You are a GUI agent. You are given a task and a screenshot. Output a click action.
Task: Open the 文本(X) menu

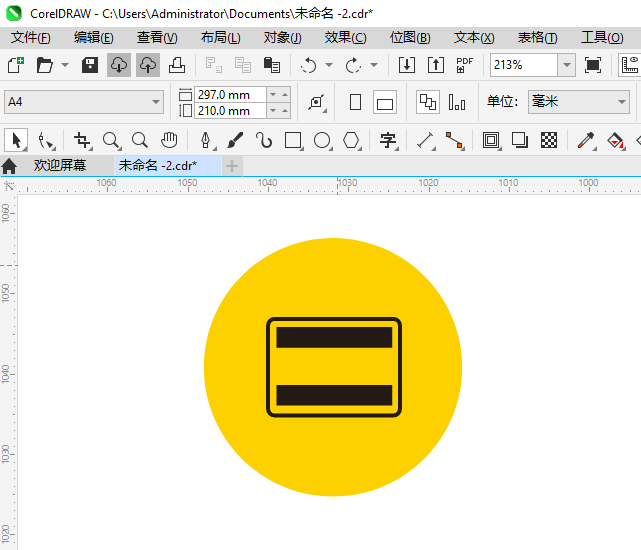pyautogui.click(x=474, y=38)
